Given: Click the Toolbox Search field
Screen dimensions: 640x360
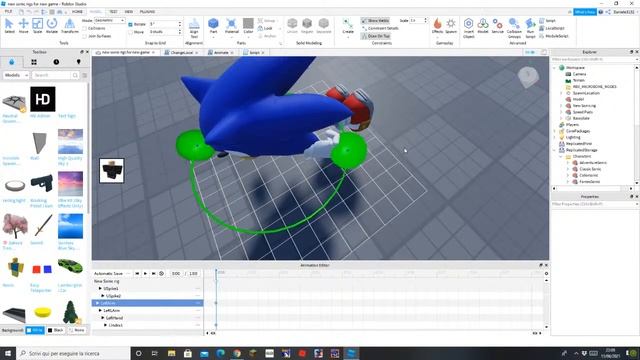Looking at the screenshot, I should coord(52,75).
